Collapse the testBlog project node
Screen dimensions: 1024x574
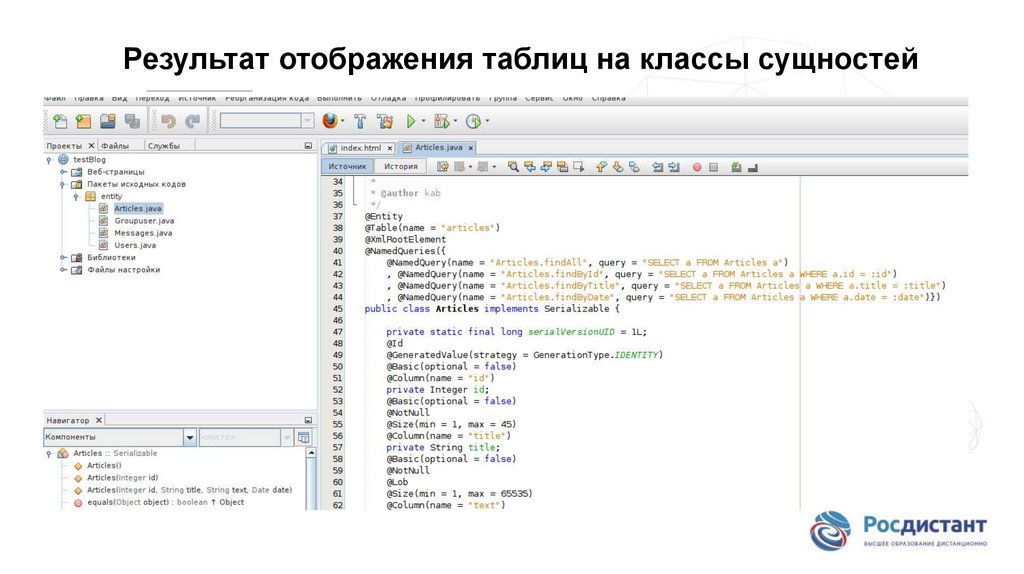(49, 159)
